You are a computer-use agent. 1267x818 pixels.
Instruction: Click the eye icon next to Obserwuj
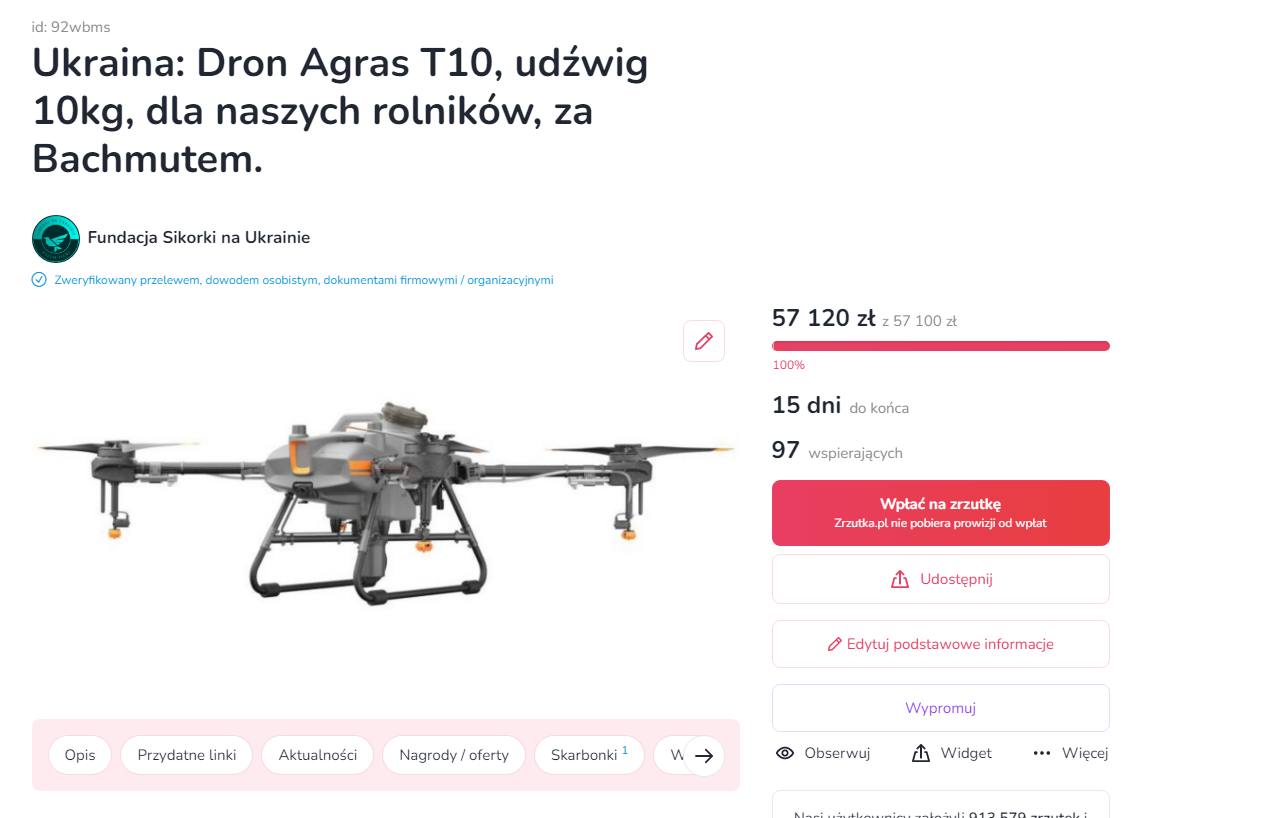(785, 753)
